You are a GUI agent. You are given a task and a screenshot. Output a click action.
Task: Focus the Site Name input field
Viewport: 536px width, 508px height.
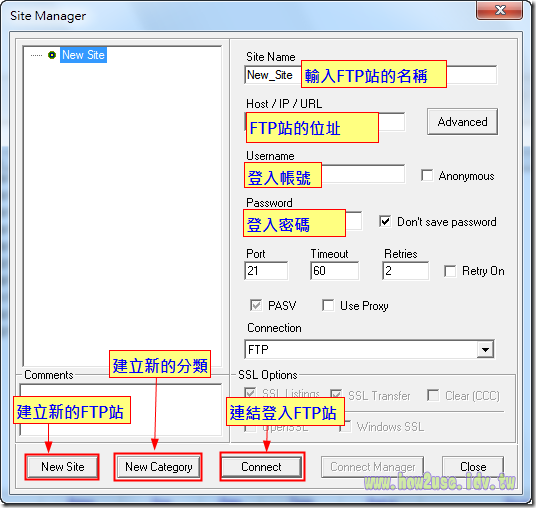tap(371, 75)
